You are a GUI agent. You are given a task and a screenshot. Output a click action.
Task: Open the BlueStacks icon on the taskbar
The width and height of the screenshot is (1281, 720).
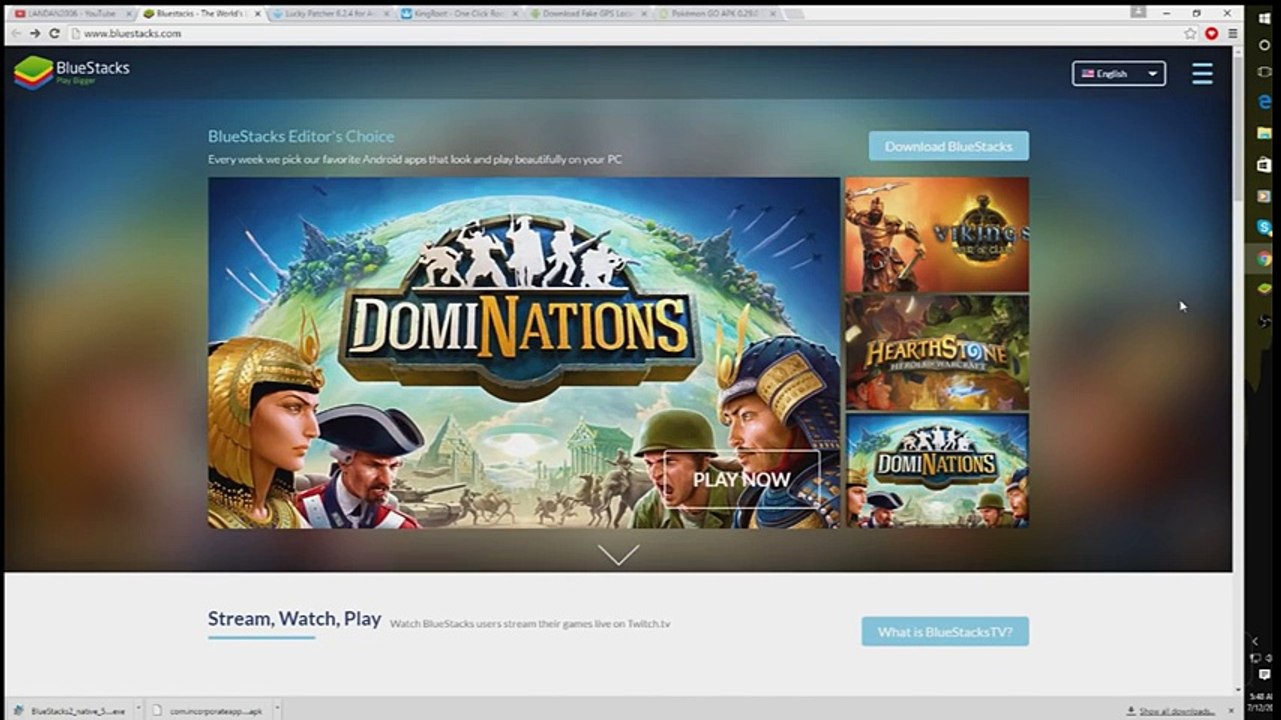point(1264,289)
